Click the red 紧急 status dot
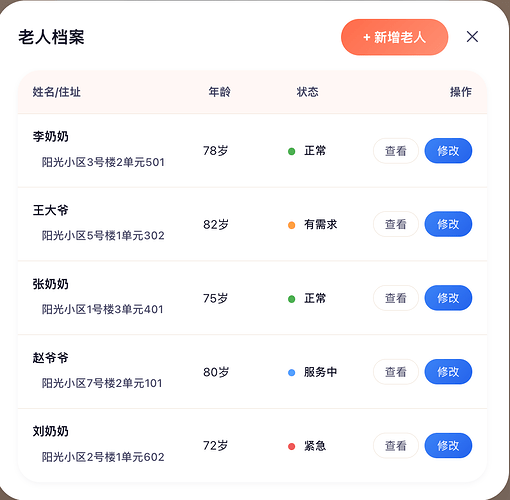This screenshot has width=510, height=500. [x=291, y=446]
